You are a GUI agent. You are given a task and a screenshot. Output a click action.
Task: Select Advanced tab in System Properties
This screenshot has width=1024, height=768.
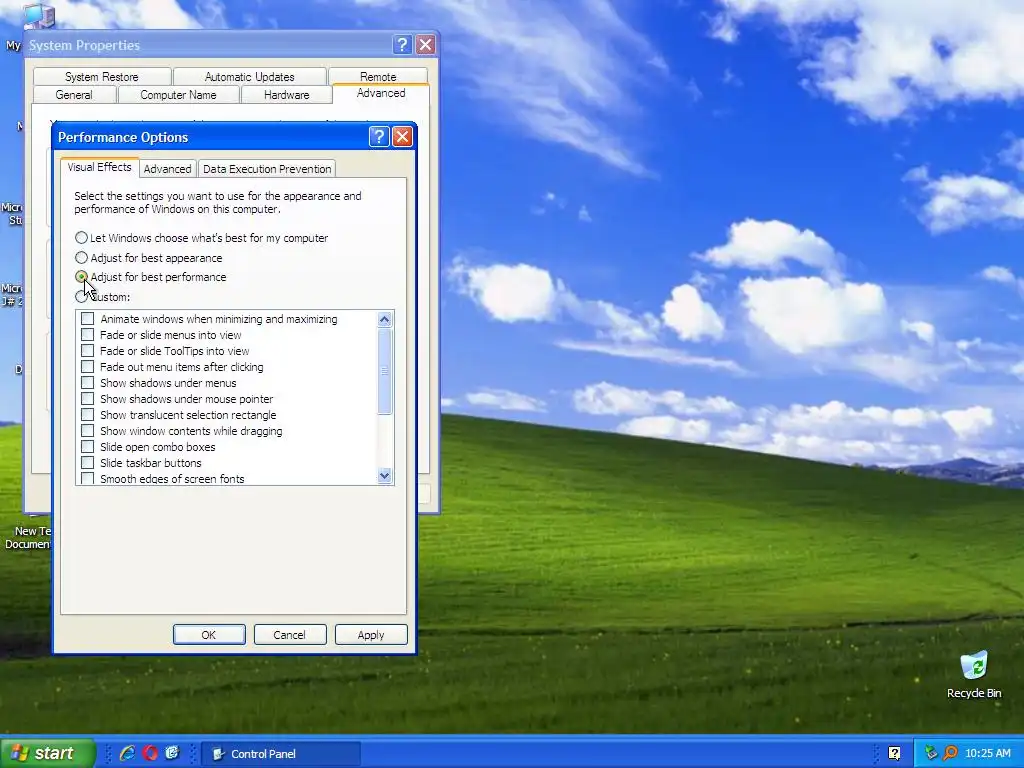coord(381,93)
